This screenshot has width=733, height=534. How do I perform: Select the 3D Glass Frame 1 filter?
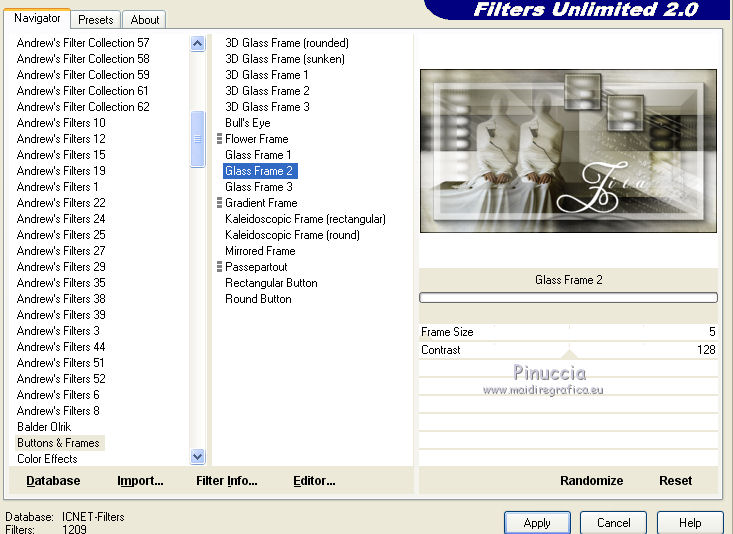point(267,75)
